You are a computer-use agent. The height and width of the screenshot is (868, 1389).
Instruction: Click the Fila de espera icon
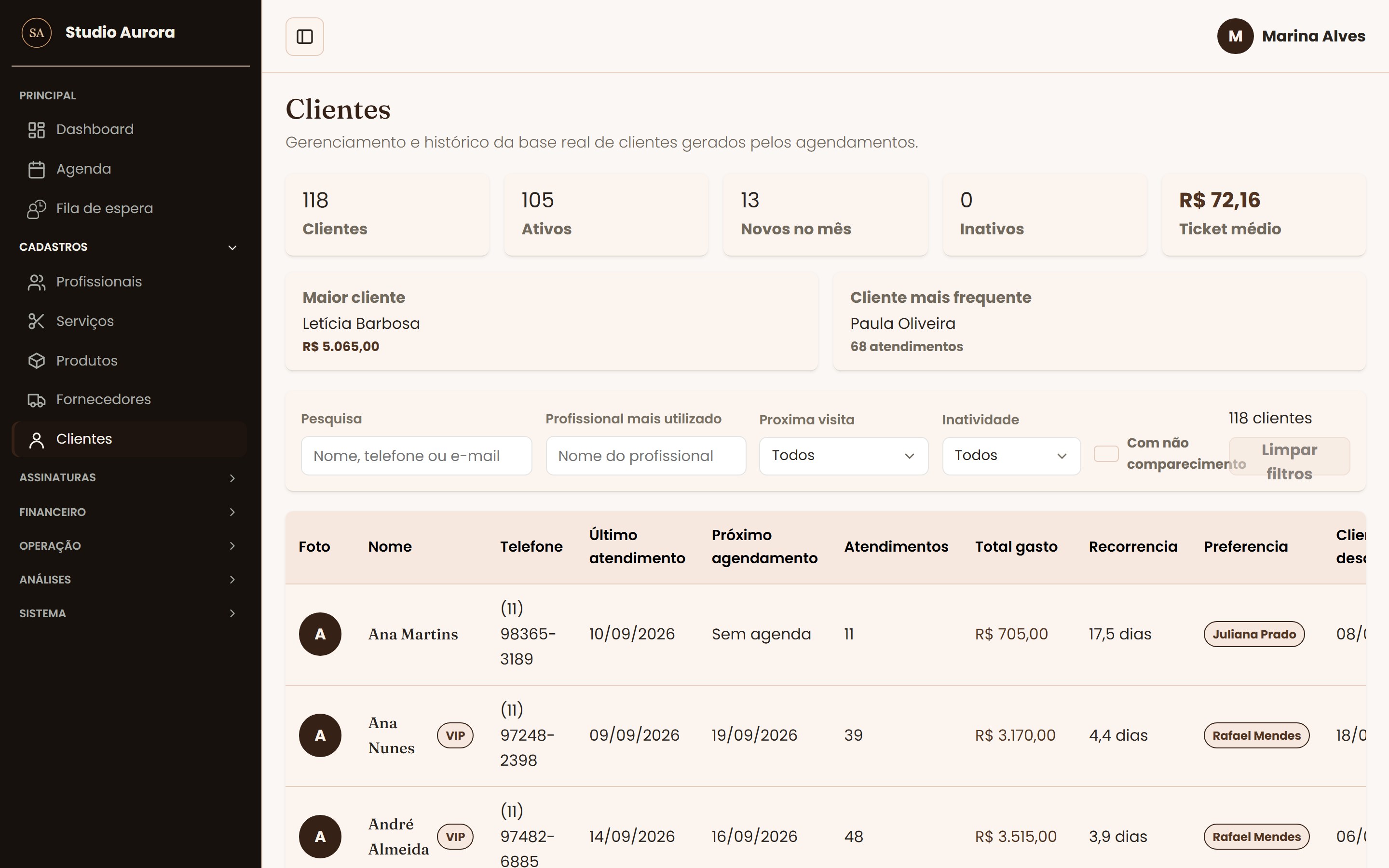pos(36,209)
